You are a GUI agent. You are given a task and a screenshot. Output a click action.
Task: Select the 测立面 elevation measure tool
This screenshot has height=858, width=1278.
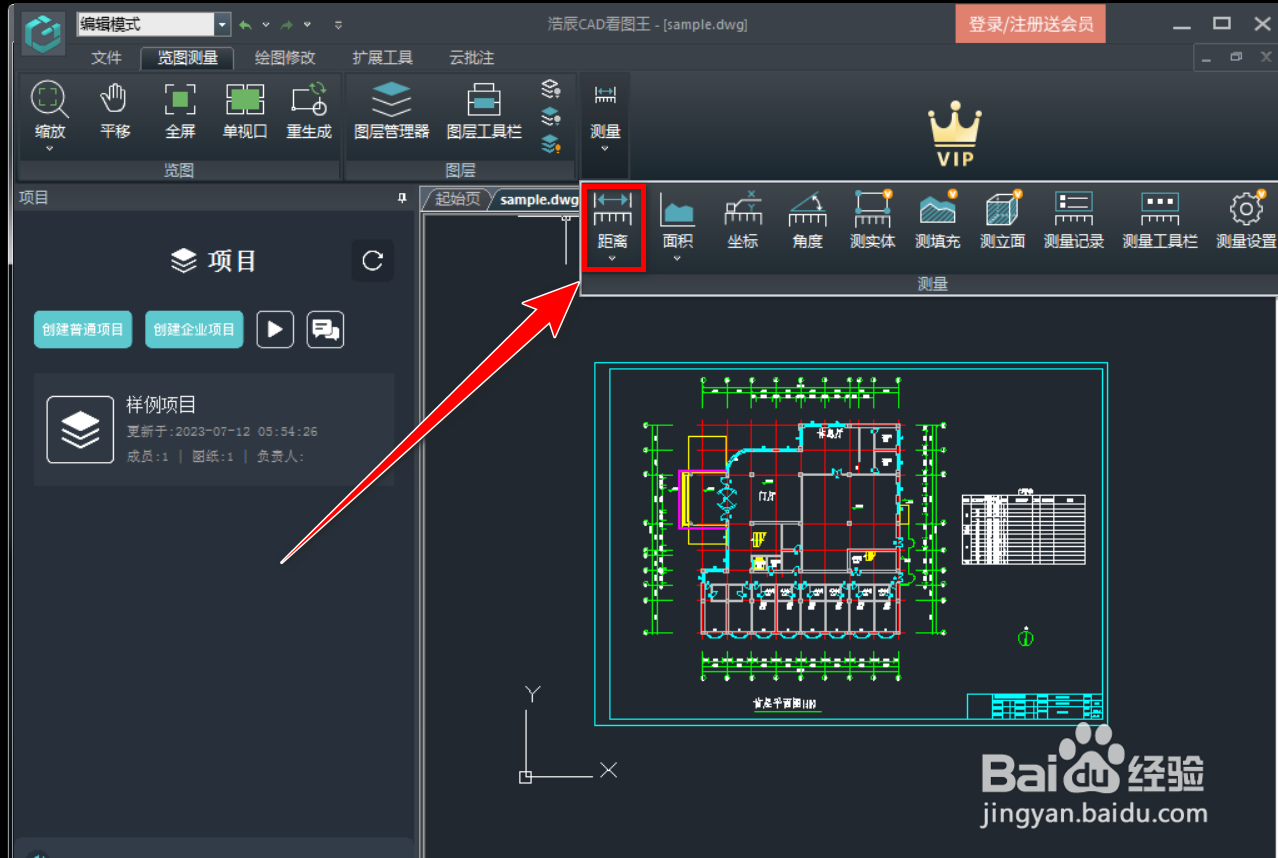[1002, 219]
